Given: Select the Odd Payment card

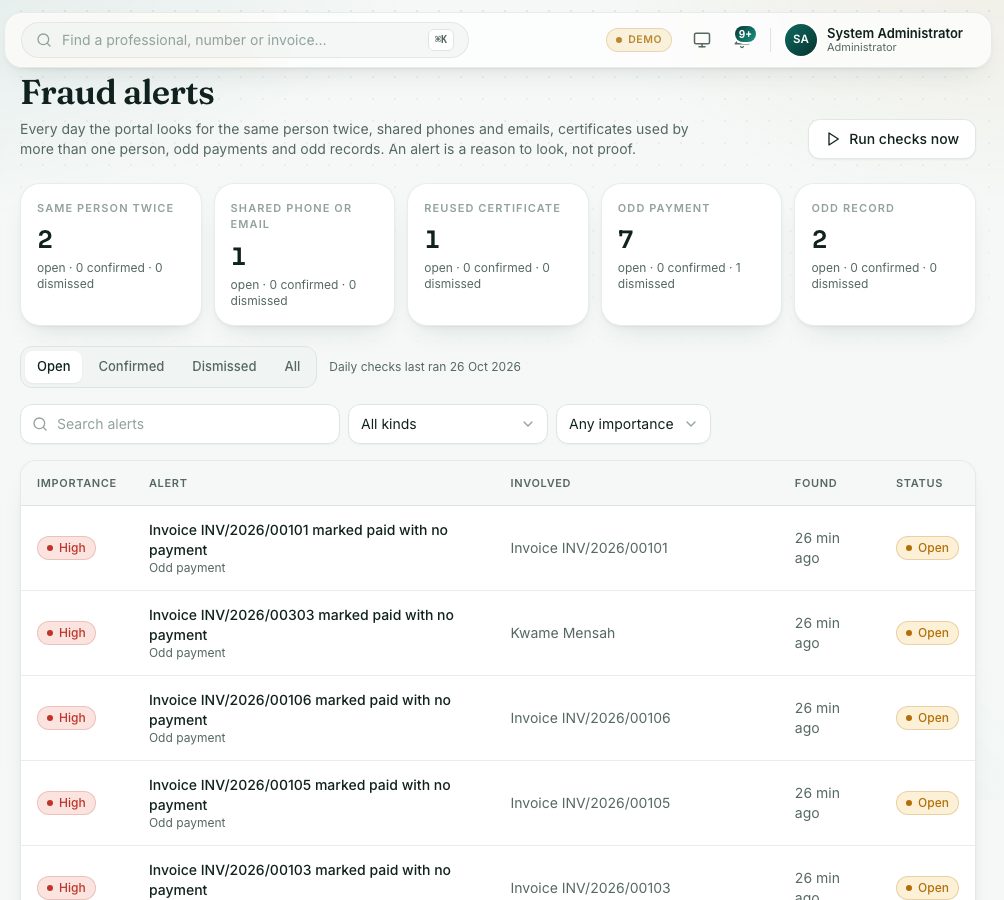Looking at the screenshot, I should coord(691,255).
